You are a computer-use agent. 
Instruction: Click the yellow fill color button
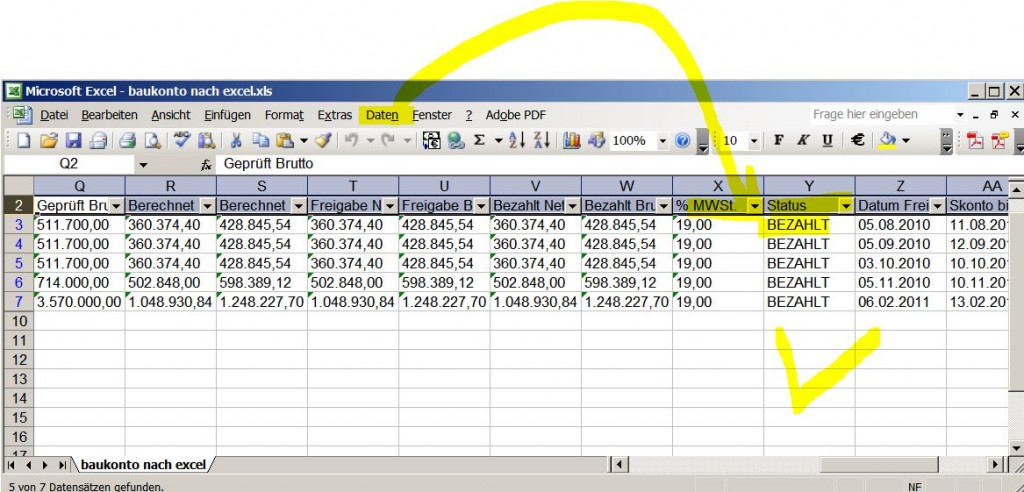pos(887,141)
